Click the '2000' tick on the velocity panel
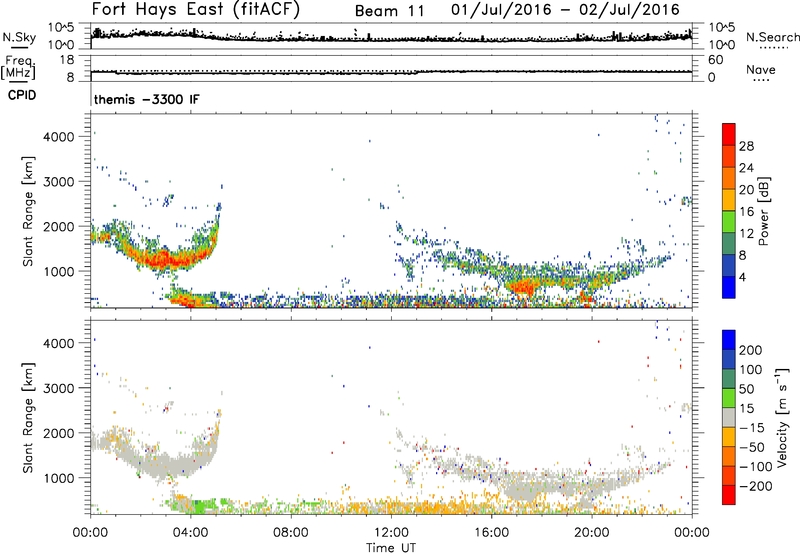 (x=59, y=433)
